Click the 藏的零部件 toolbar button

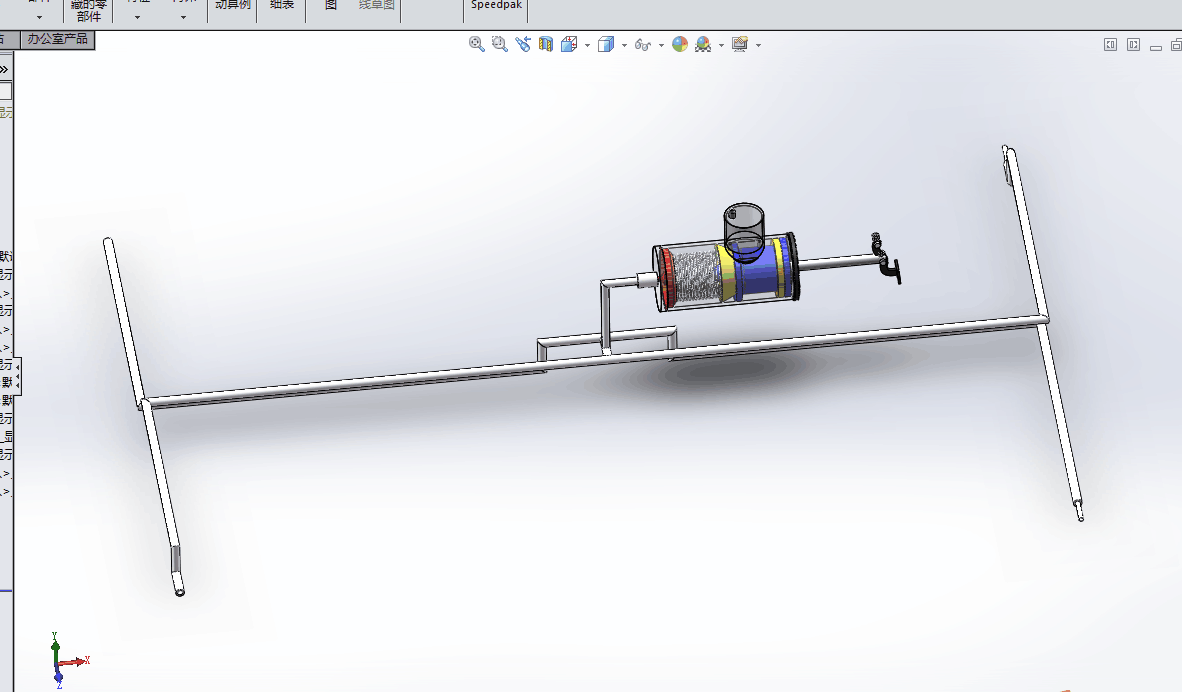coord(88,11)
